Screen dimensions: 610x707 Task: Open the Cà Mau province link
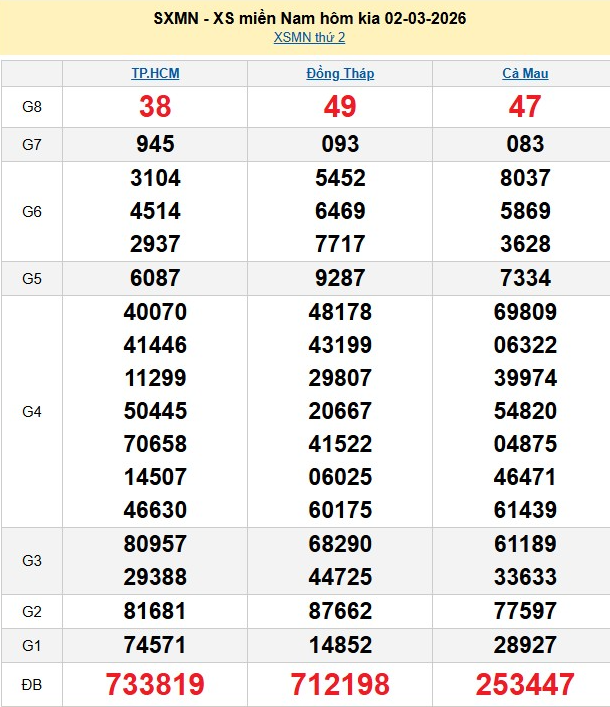click(x=525, y=73)
